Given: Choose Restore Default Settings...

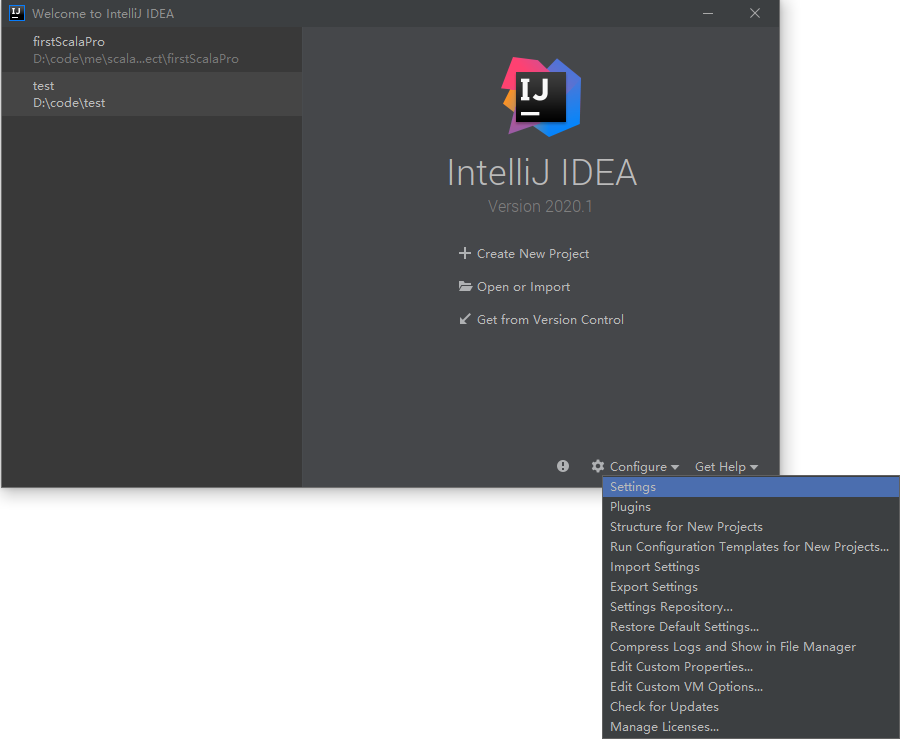Looking at the screenshot, I should tap(751, 626).
